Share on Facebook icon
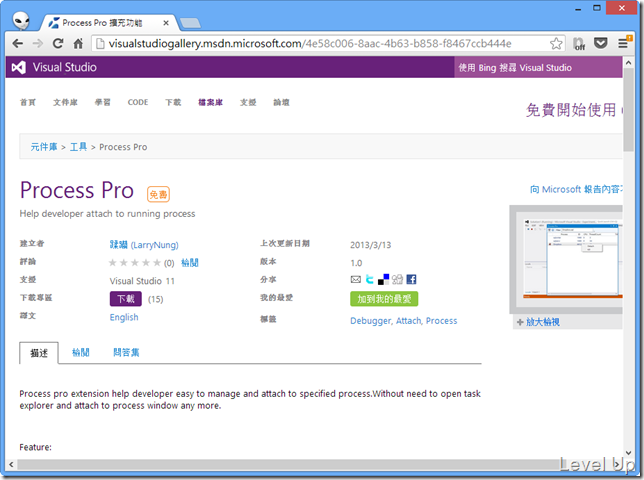Viewport: 644px width, 480px height. (411, 280)
